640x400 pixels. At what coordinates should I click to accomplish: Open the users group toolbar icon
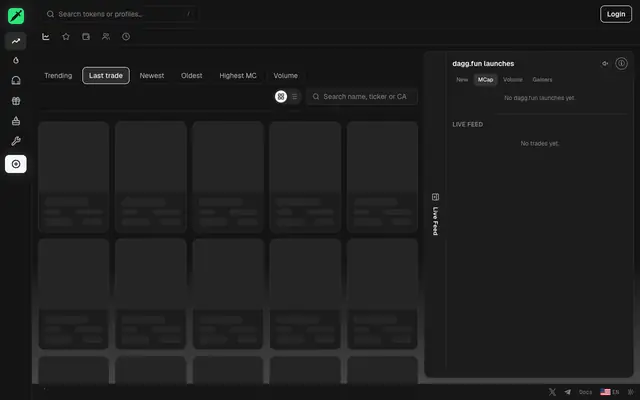point(106,37)
